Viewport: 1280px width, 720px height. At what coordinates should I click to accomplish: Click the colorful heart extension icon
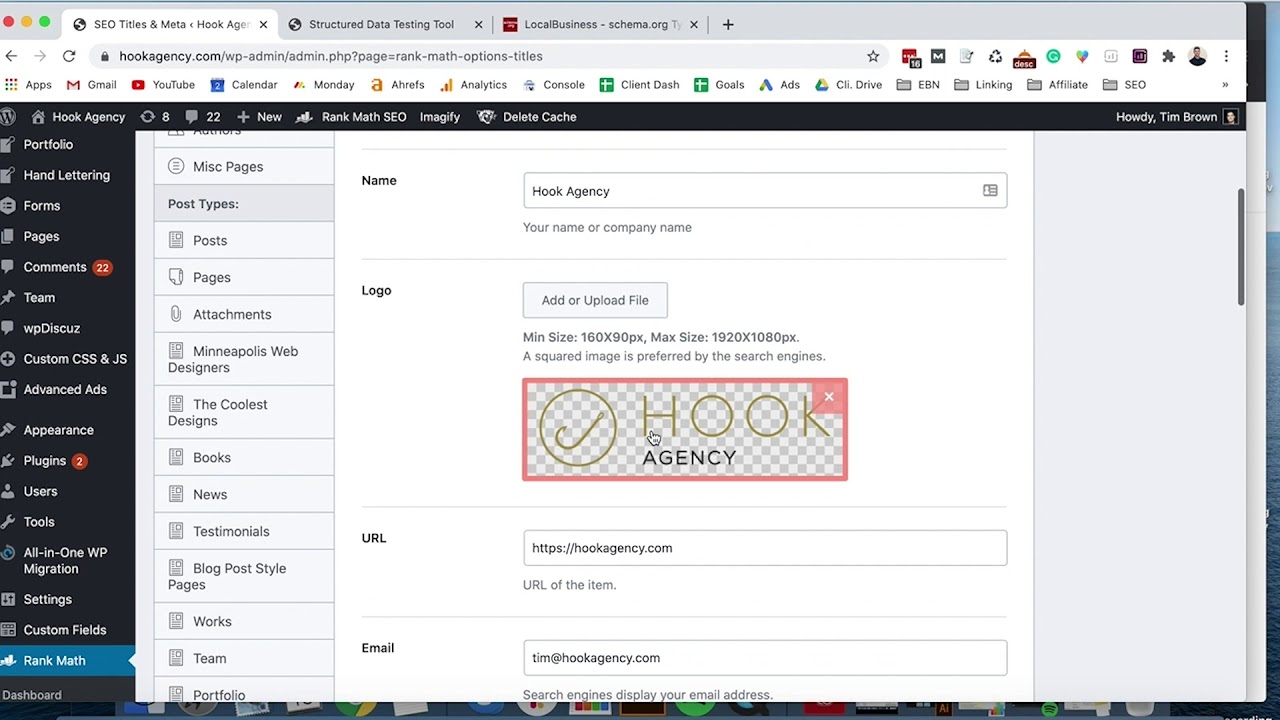pyautogui.click(x=1081, y=56)
